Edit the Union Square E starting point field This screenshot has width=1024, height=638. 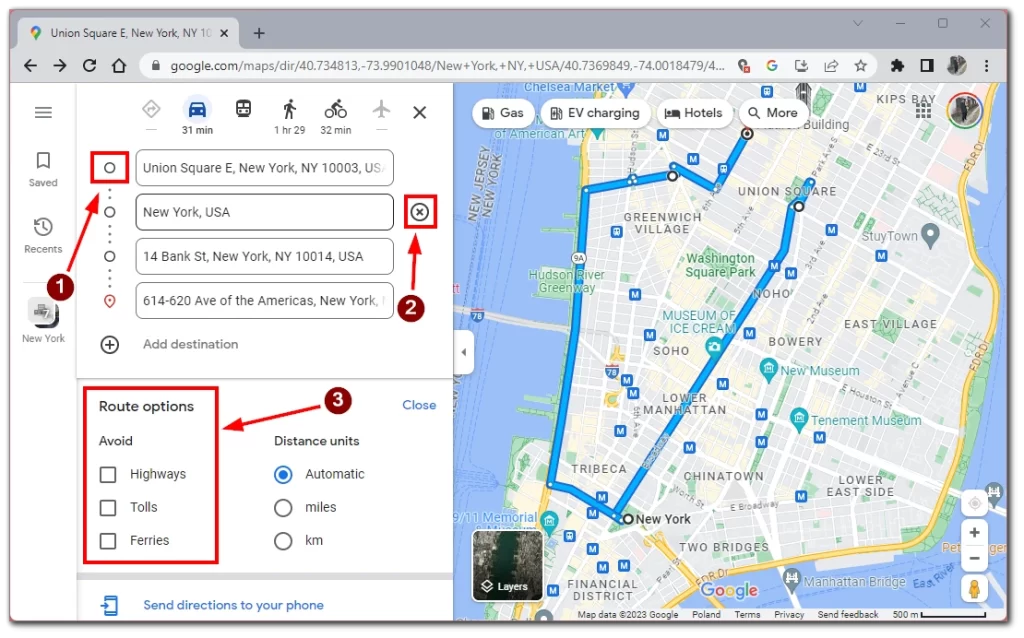[264, 168]
